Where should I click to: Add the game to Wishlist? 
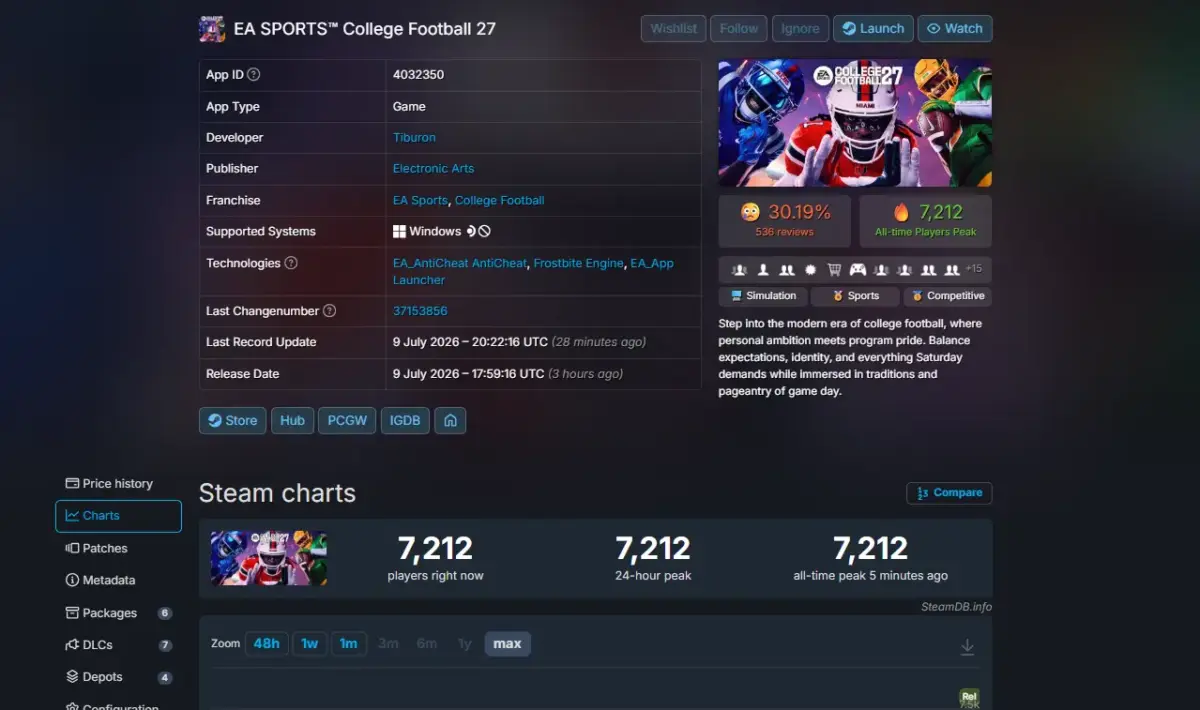pyautogui.click(x=674, y=29)
